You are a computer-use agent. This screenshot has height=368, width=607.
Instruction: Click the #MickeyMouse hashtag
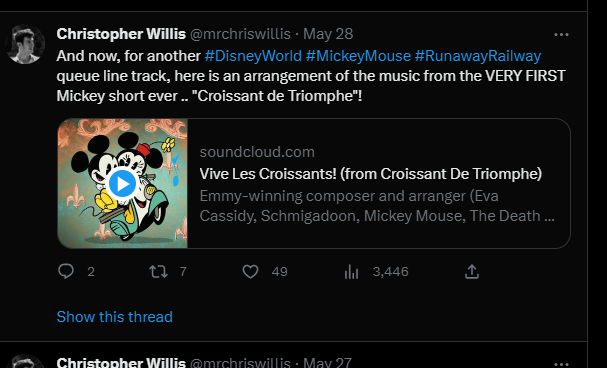click(x=358, y=56)
